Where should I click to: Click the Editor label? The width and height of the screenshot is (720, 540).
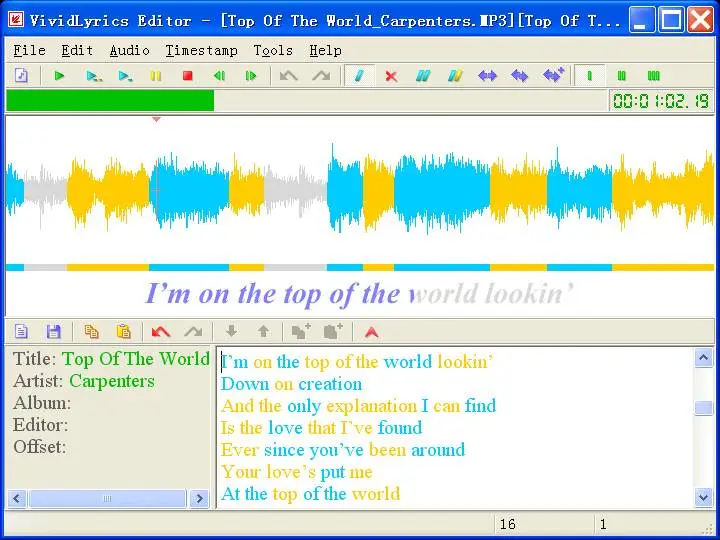(40, 425)
